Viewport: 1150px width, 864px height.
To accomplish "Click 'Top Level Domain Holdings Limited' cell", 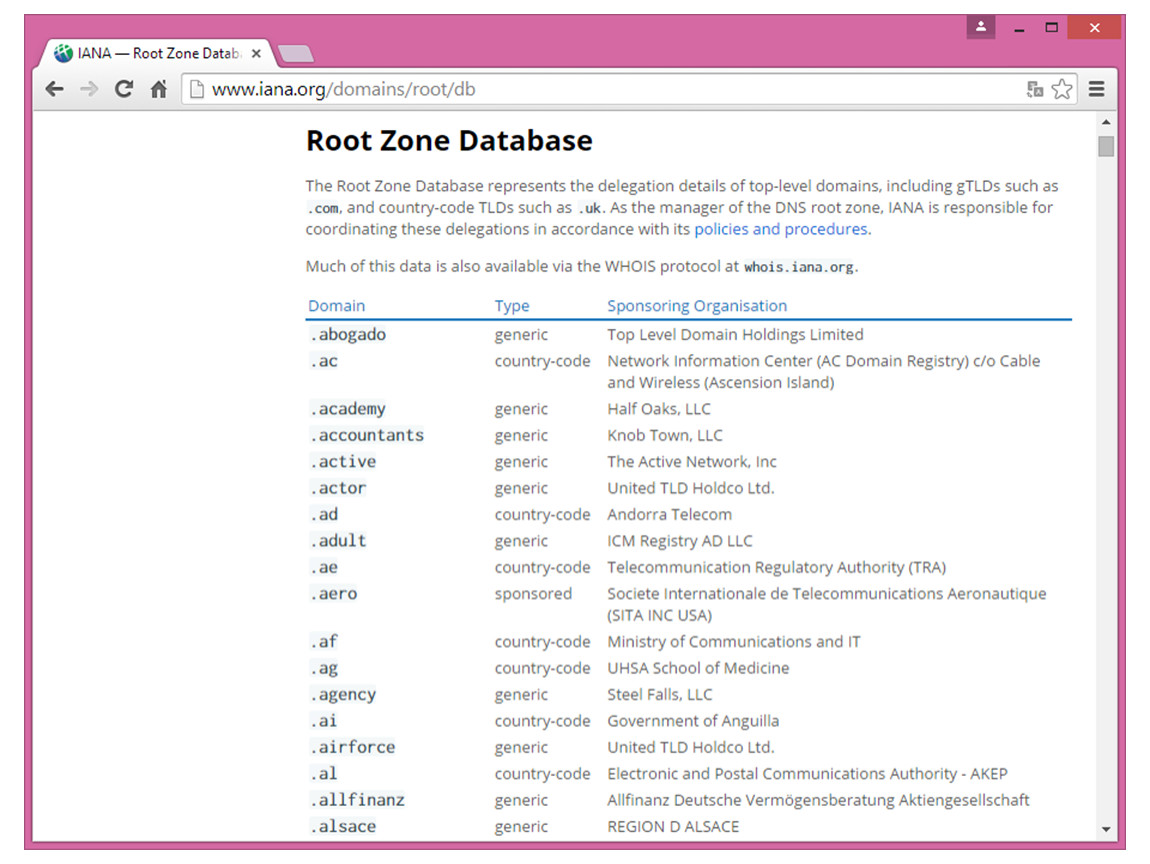I will (x=735, y=334).
